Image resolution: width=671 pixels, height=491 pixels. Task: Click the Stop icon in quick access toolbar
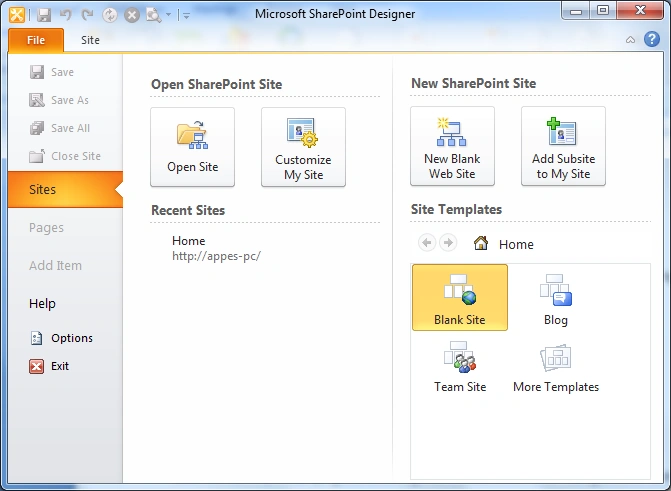(x=132, y=15)
